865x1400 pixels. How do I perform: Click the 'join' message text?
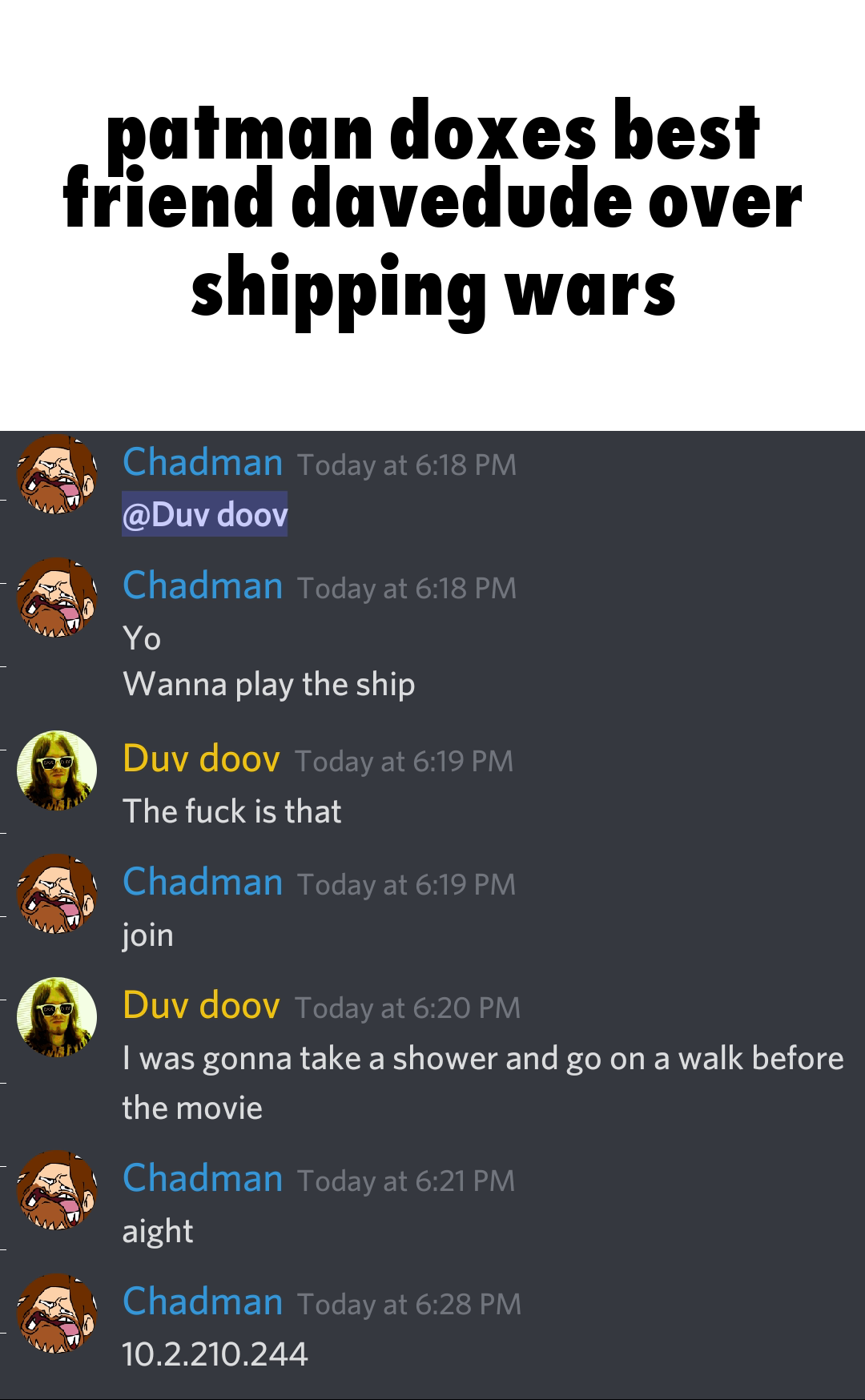tap(147, 935)
